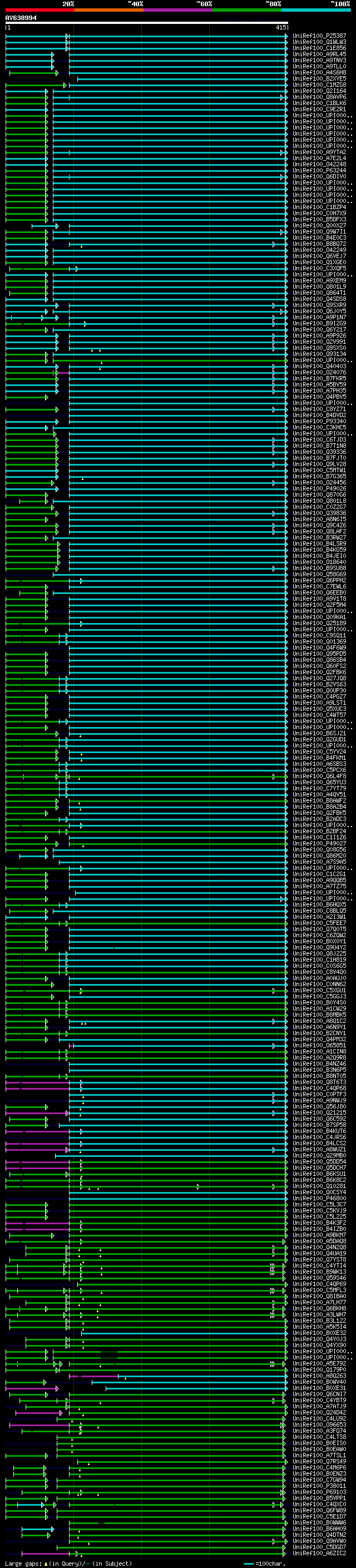The image size is (356, 1568).
Task: Select hit label UniRef100_Q25189
Action: 319,623
